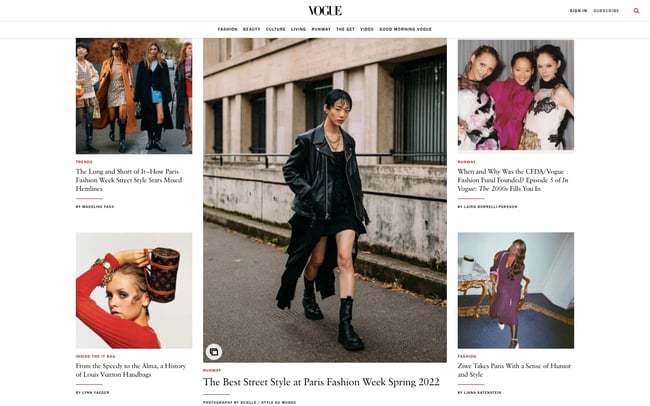This screenshot has width=650, height=406.
Task: Open the Fashion menu item
Action: [x=228, y=29]
